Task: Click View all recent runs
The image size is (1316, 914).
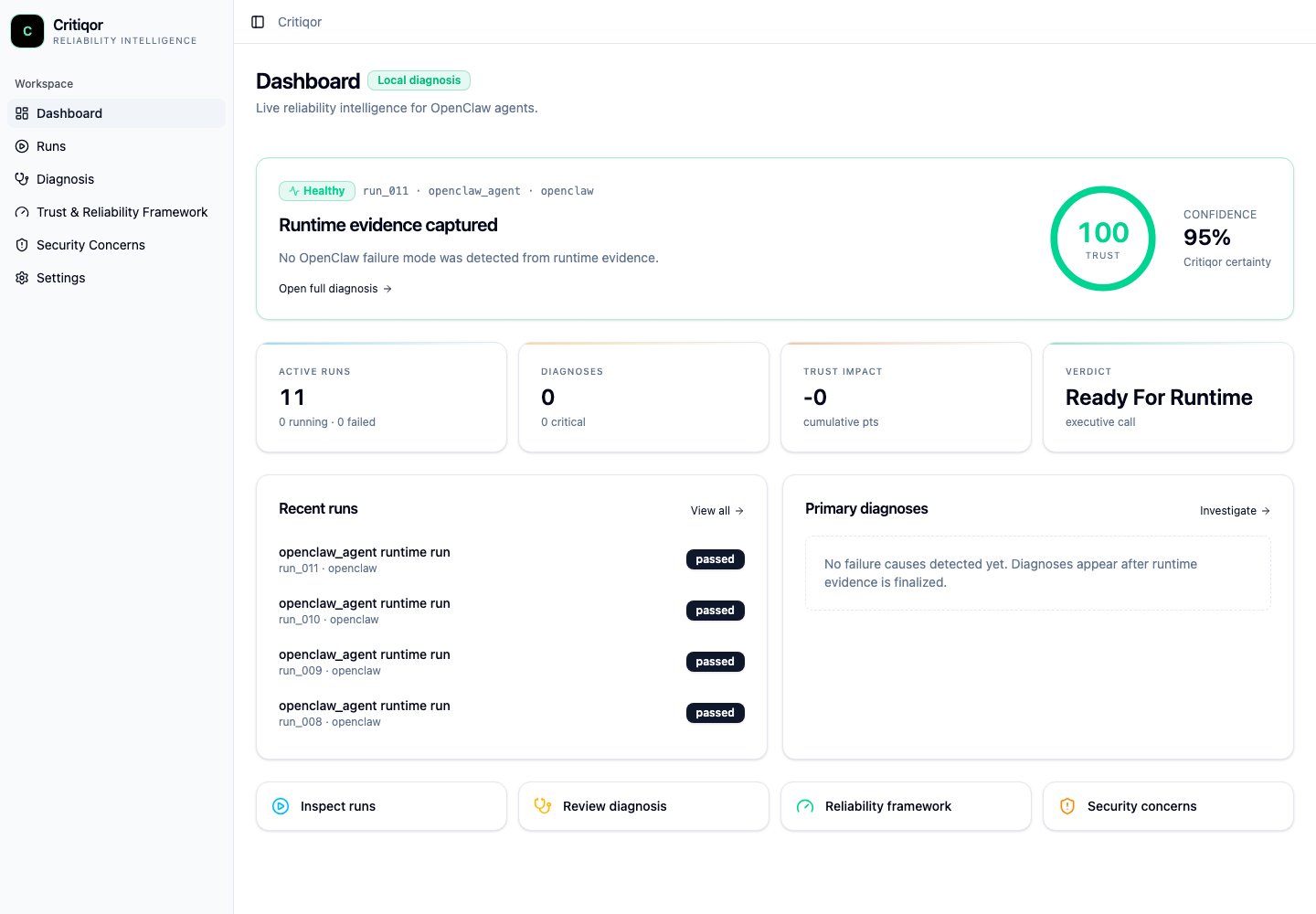Action: click(x=717, y=511)
